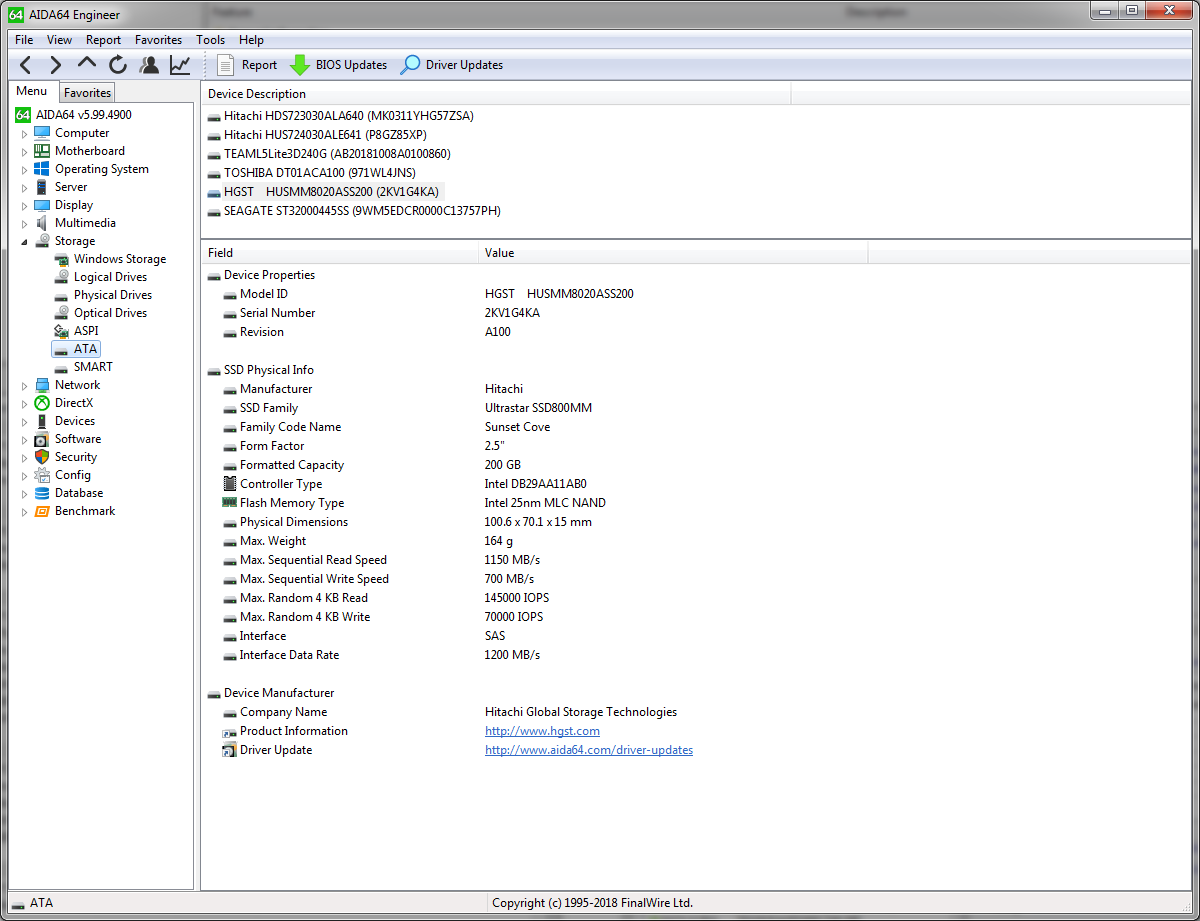Click the AIDA64 v5.99.4900 root icon
1200x921 pixels.
(23, 115)
